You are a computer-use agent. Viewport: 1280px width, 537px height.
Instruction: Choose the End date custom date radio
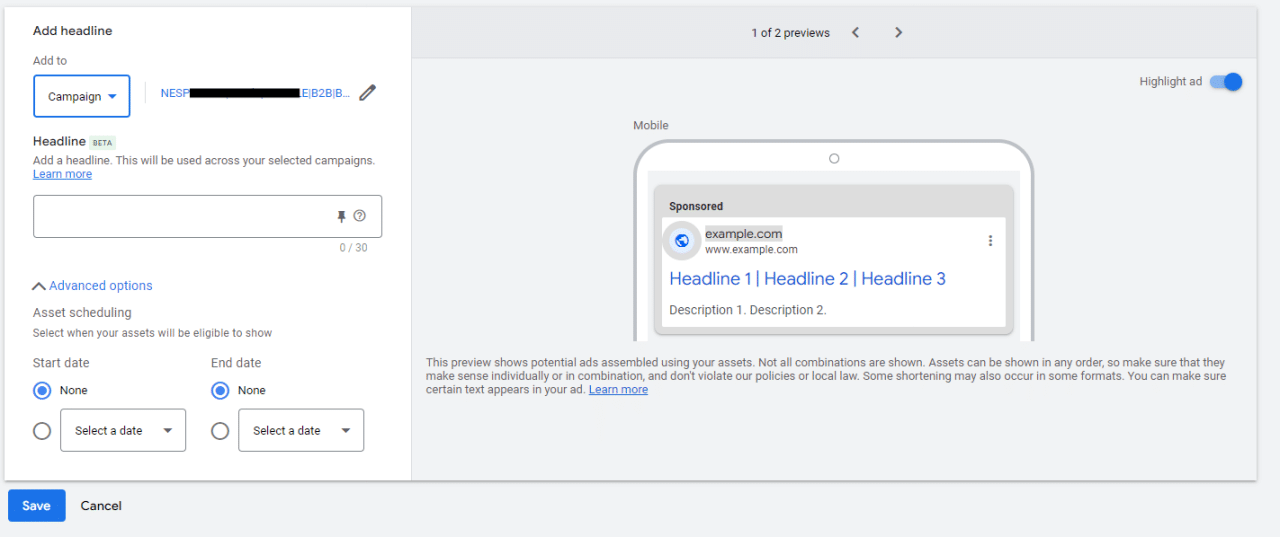click(220, 431)
